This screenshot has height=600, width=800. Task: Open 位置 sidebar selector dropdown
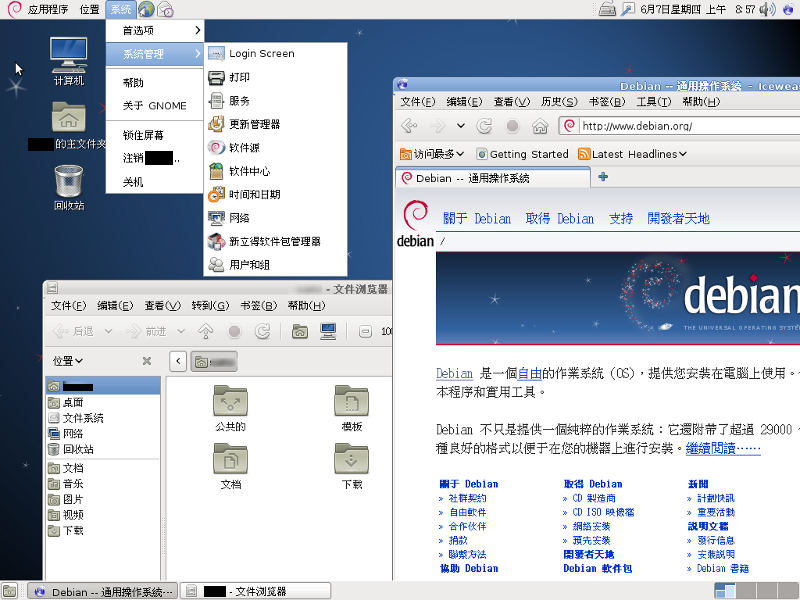click(x=68, y=361)
